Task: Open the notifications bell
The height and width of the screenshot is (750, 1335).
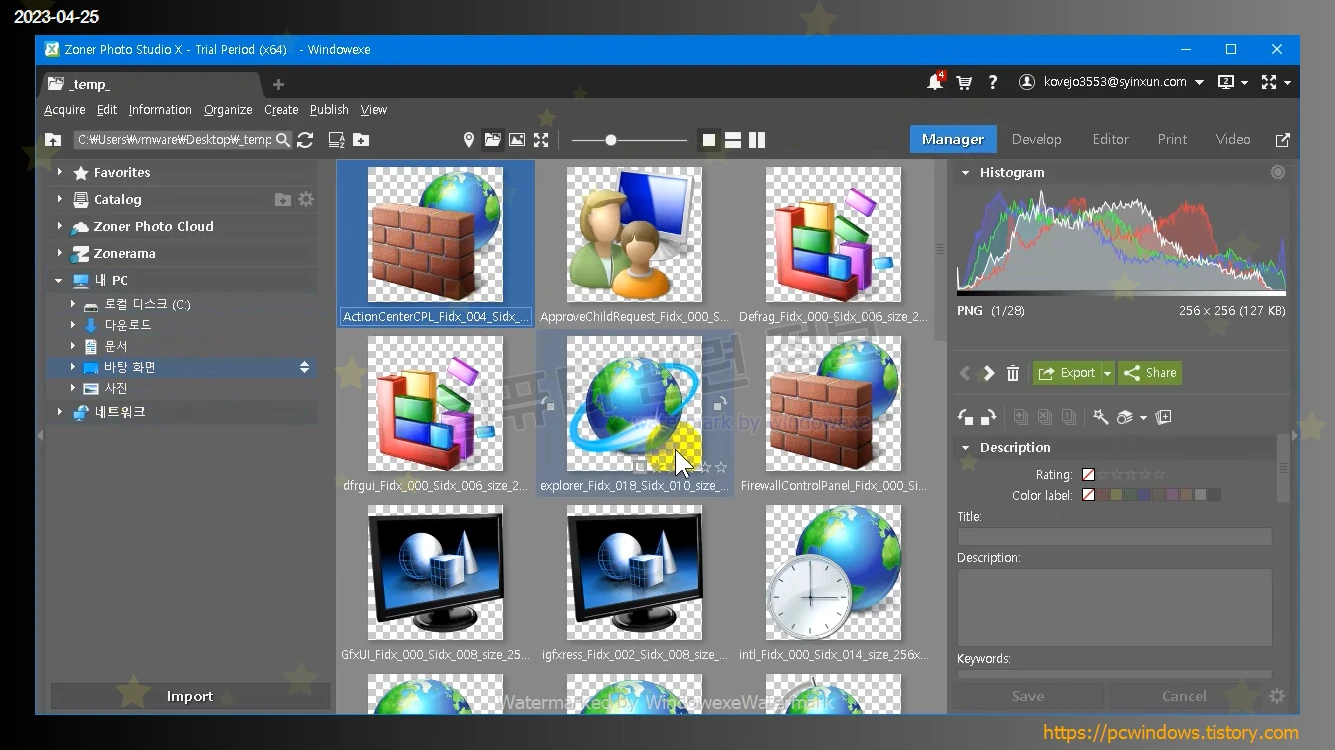Action: 934,82
